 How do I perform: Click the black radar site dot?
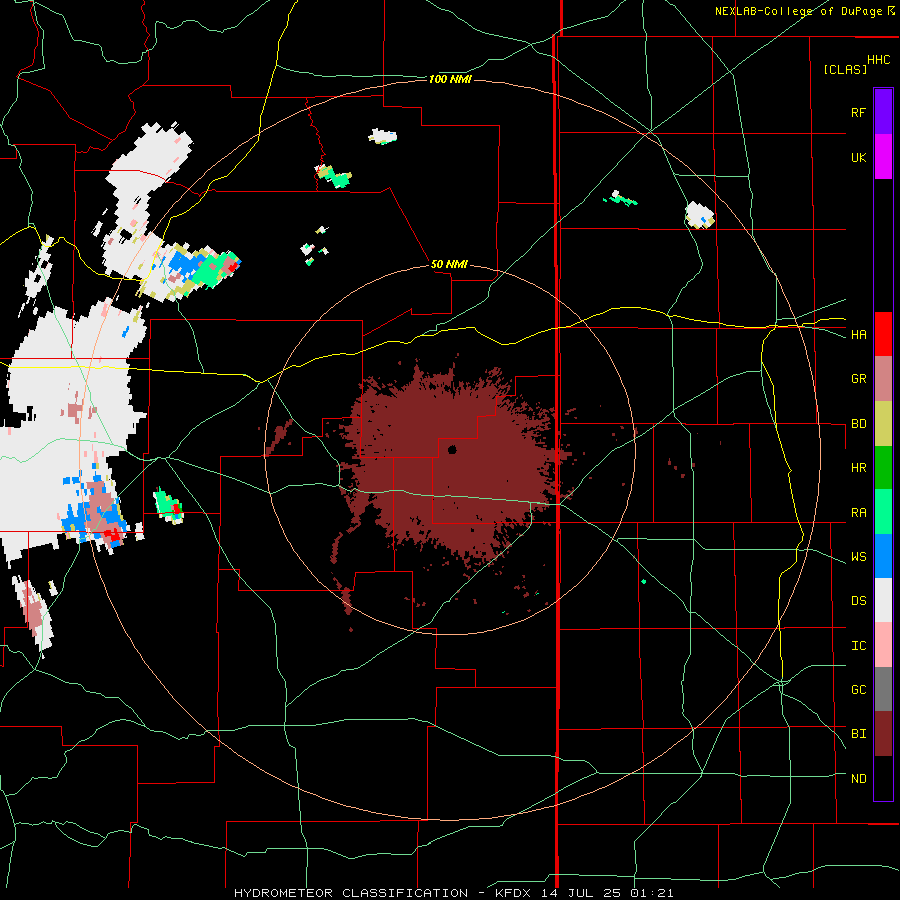coord(452,449)
